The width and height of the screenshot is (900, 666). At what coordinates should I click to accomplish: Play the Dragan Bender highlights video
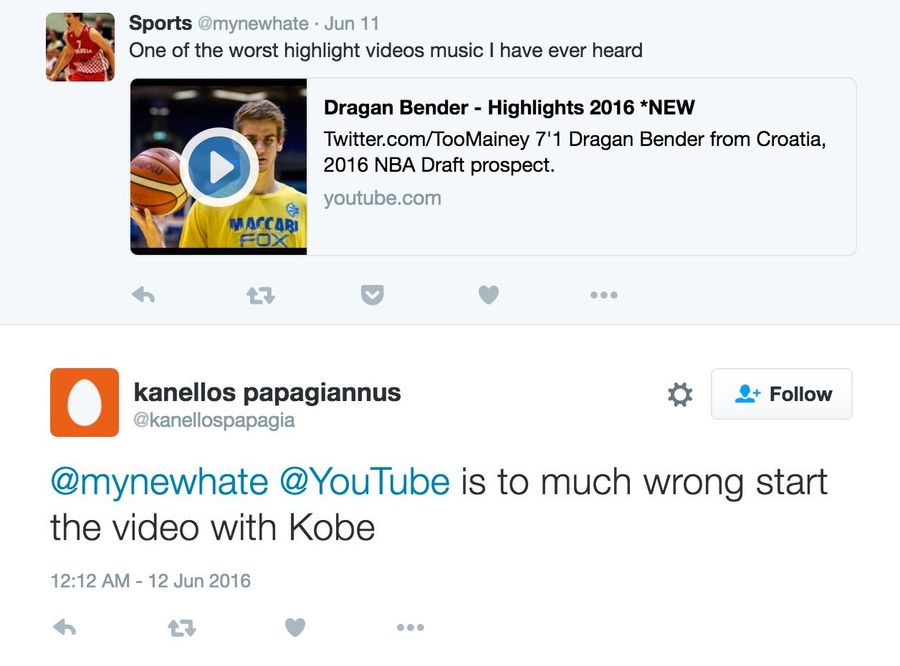(x=219, y=167)
